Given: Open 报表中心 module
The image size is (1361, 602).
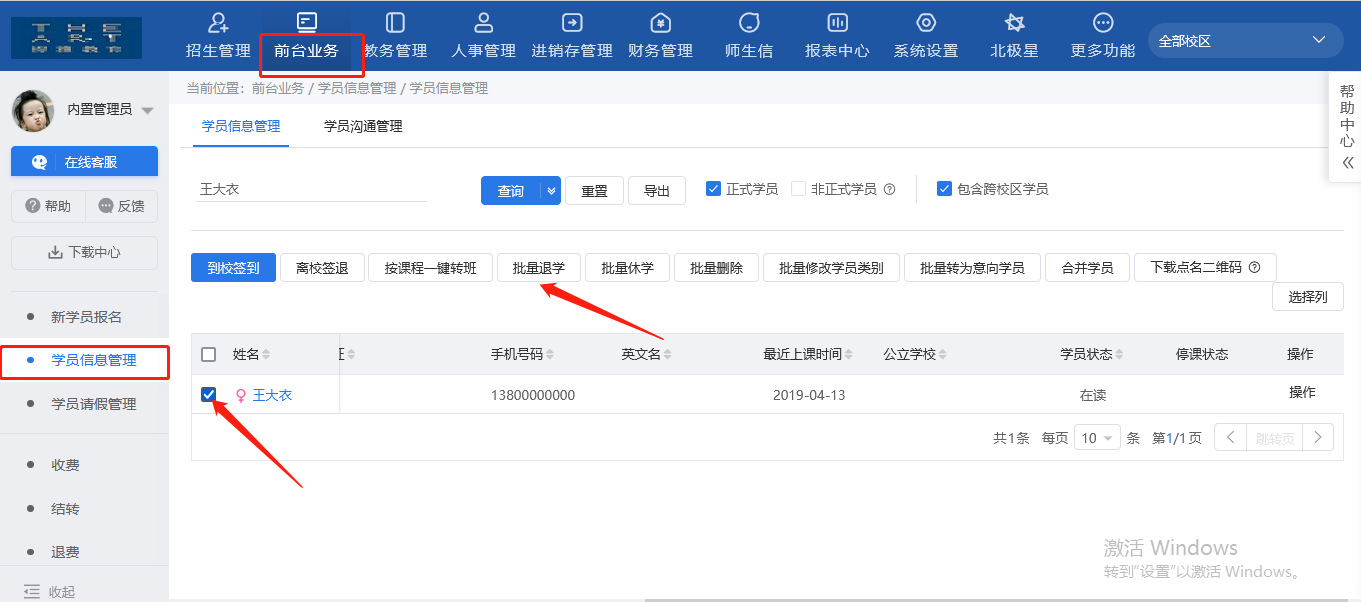Looking at the screenshot, I should pyautogui.click(x=837, y=35).
